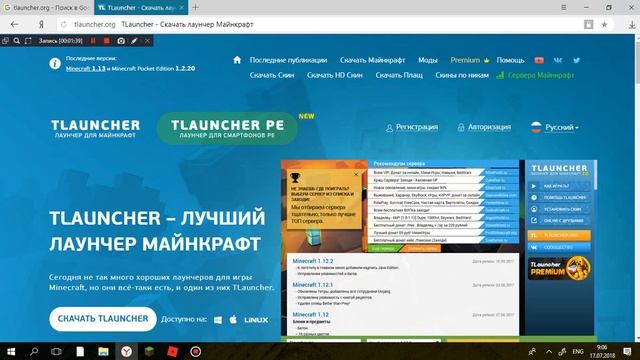The height and width of the screenshot is (360, 640).
Task: Open the Minecraft block taskbar icon
Action: 149,351
